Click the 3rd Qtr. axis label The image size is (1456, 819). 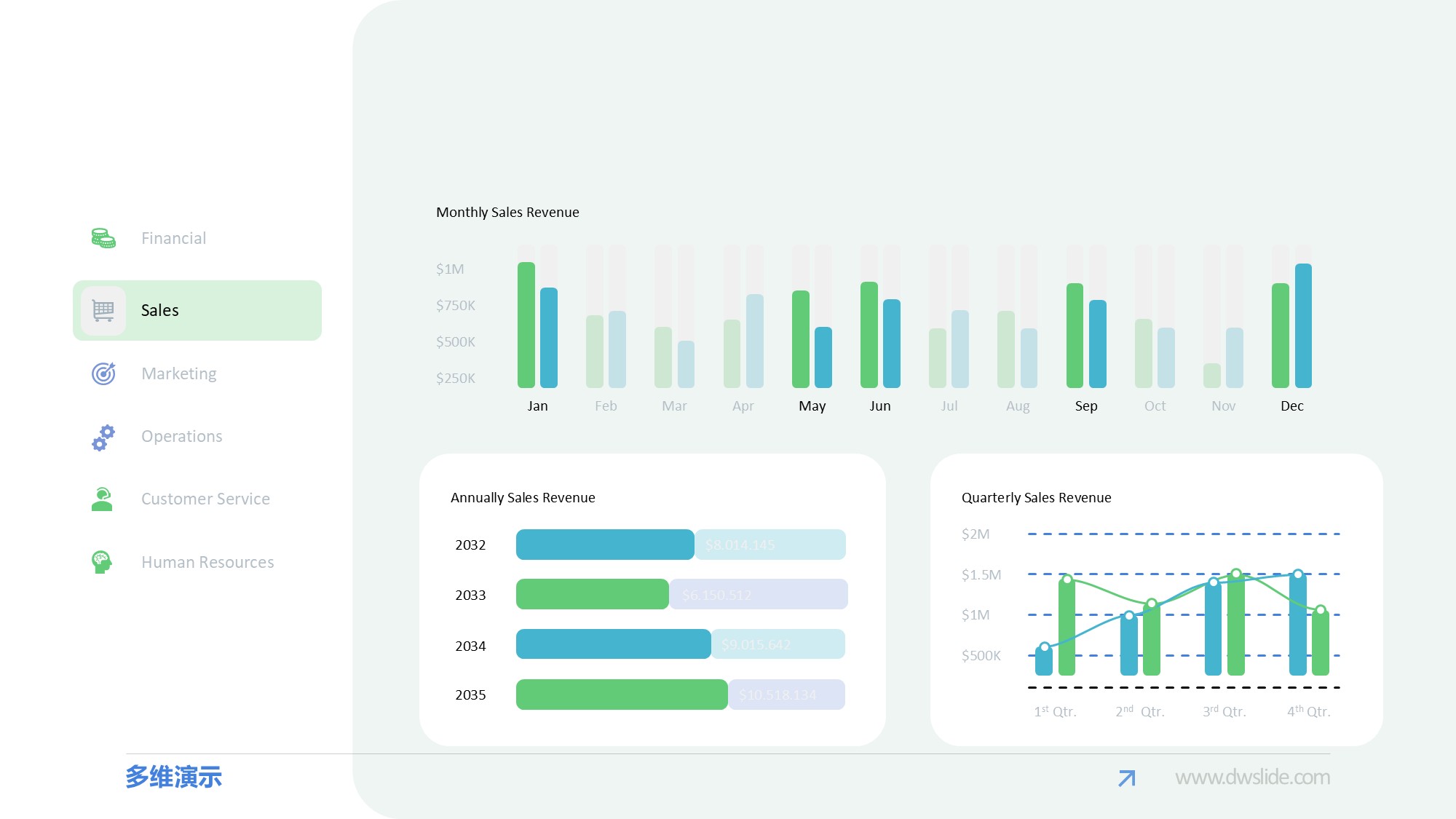tap(1224, 711)
